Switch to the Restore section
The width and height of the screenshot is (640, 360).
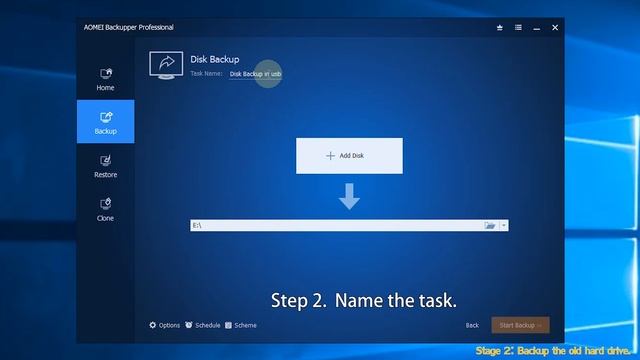(x=105, y=165)
